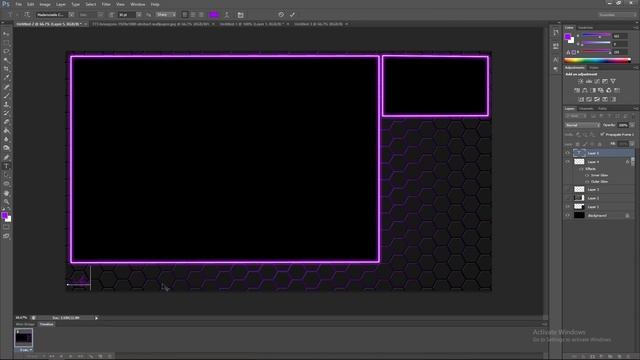The image size is (640, 360).
Task: Select the History Brush tool
Action: tap(6, 113)
